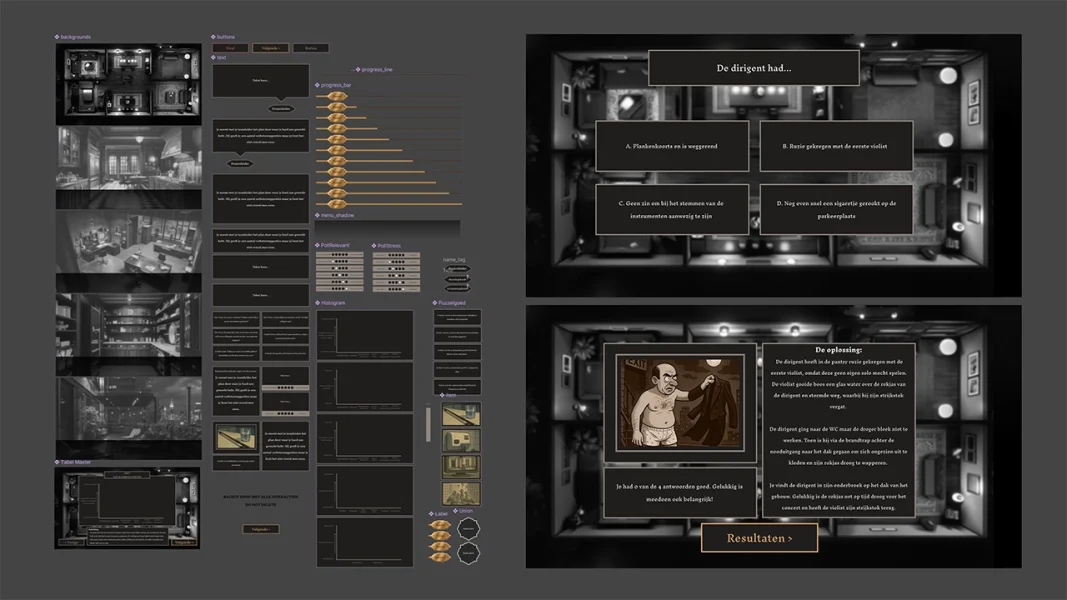This screenshot has width=1067, height=600.
Task: Select the upper octagonal Union badge
Action: (468, 528)
